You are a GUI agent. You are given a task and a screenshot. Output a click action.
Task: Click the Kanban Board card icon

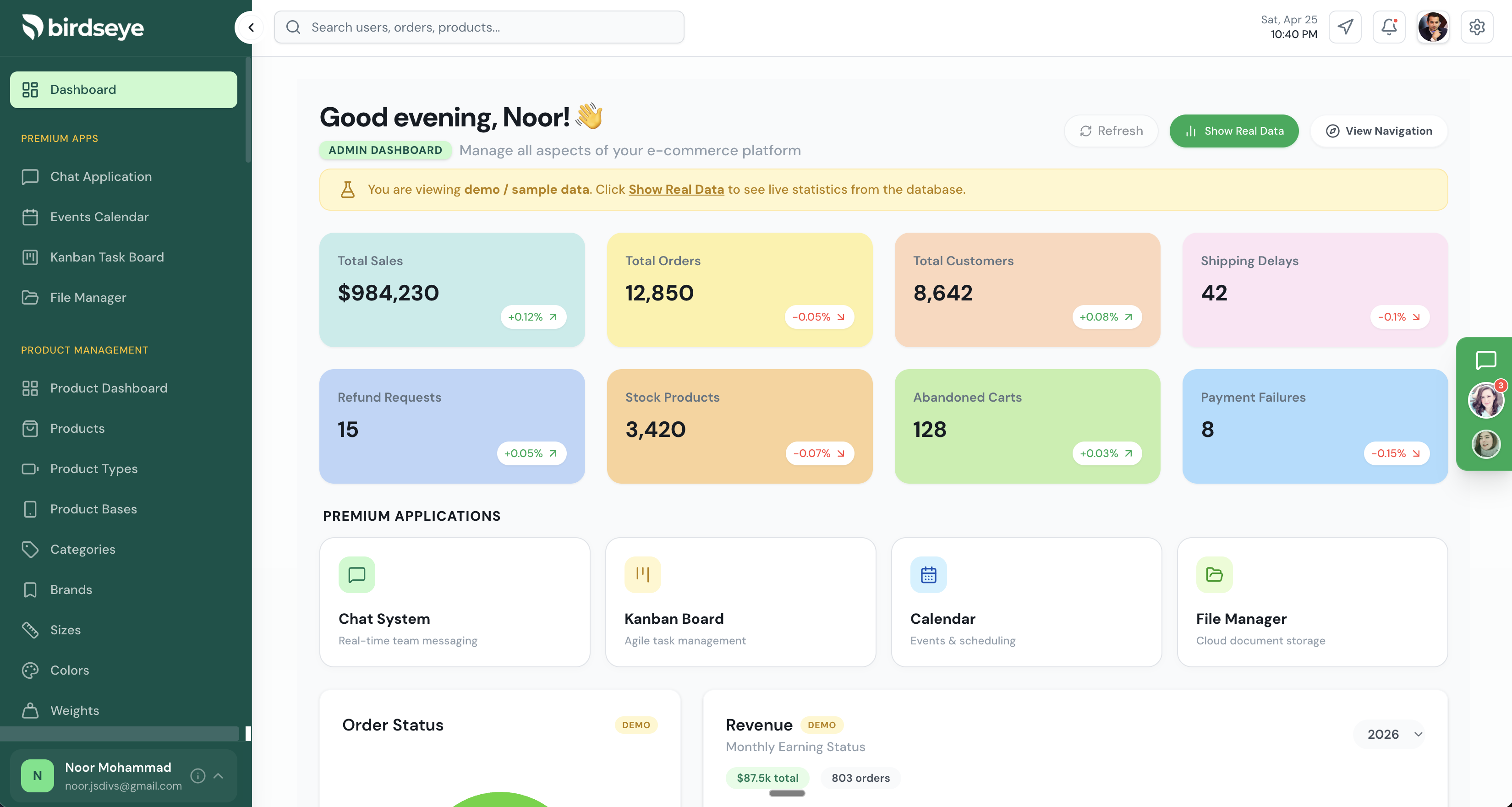pyautogui.click(x=643, y=575)
